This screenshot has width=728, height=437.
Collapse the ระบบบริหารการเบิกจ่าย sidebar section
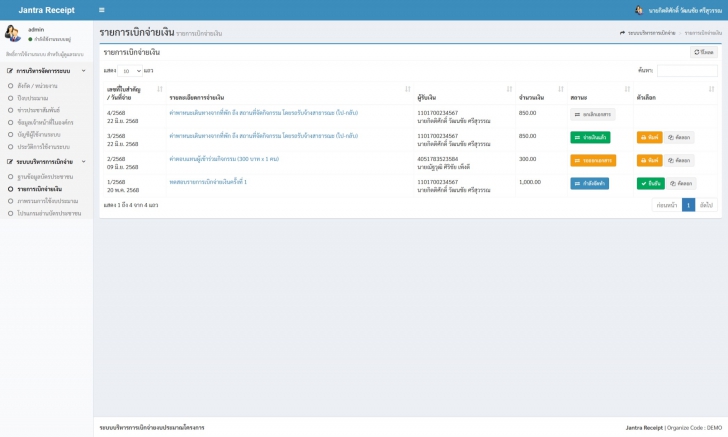click(46, 162)
